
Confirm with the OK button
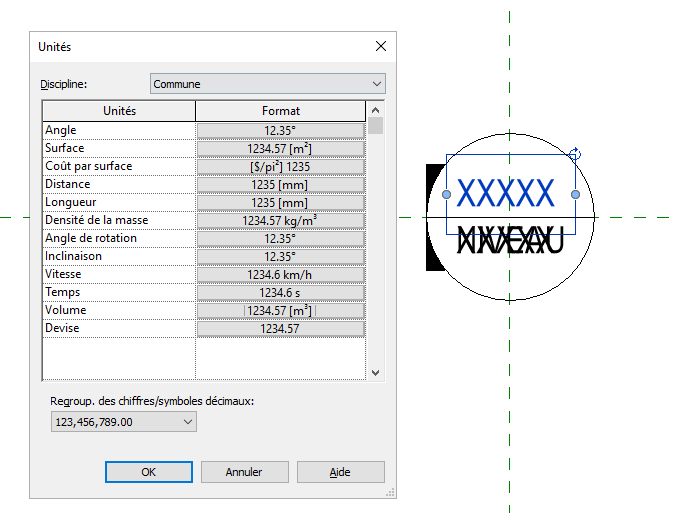(149, 472)
